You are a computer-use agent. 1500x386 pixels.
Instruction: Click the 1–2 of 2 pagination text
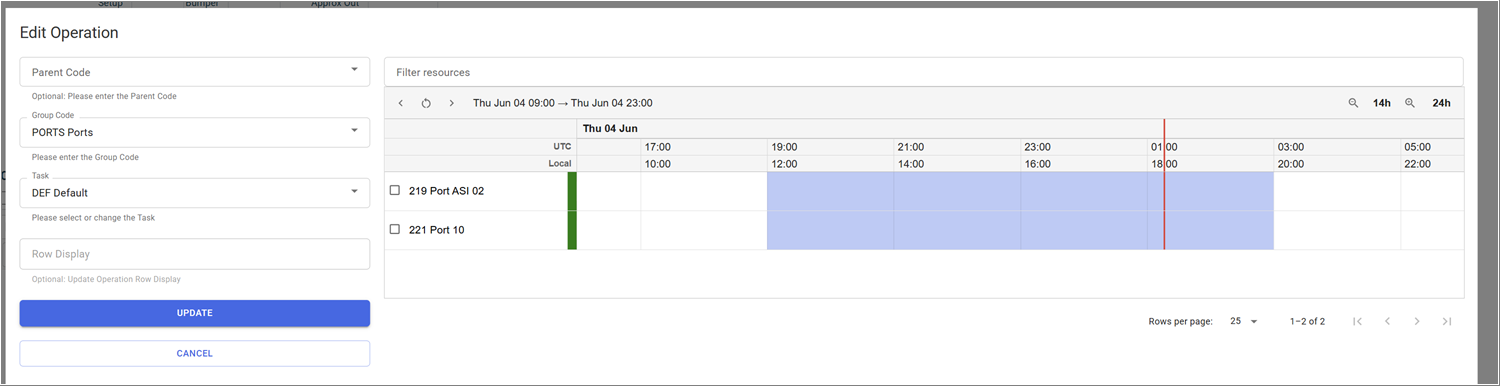coord(1307,321)
